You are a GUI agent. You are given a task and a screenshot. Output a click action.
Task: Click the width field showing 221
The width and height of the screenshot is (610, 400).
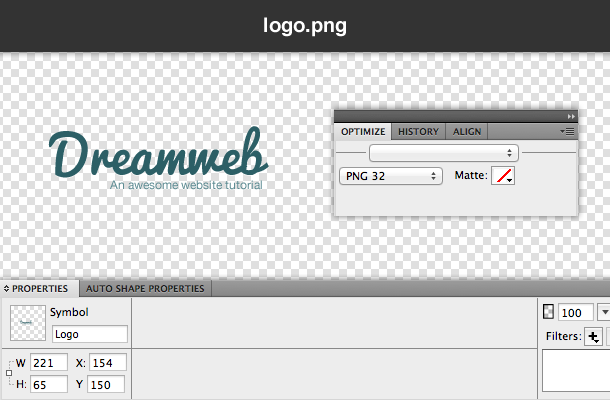tap(49, 362)
